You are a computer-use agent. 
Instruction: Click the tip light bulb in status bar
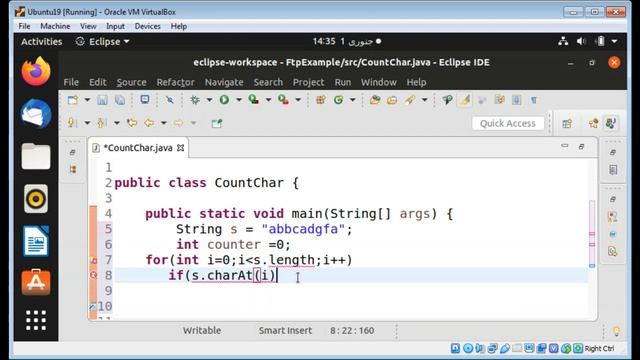616,331
